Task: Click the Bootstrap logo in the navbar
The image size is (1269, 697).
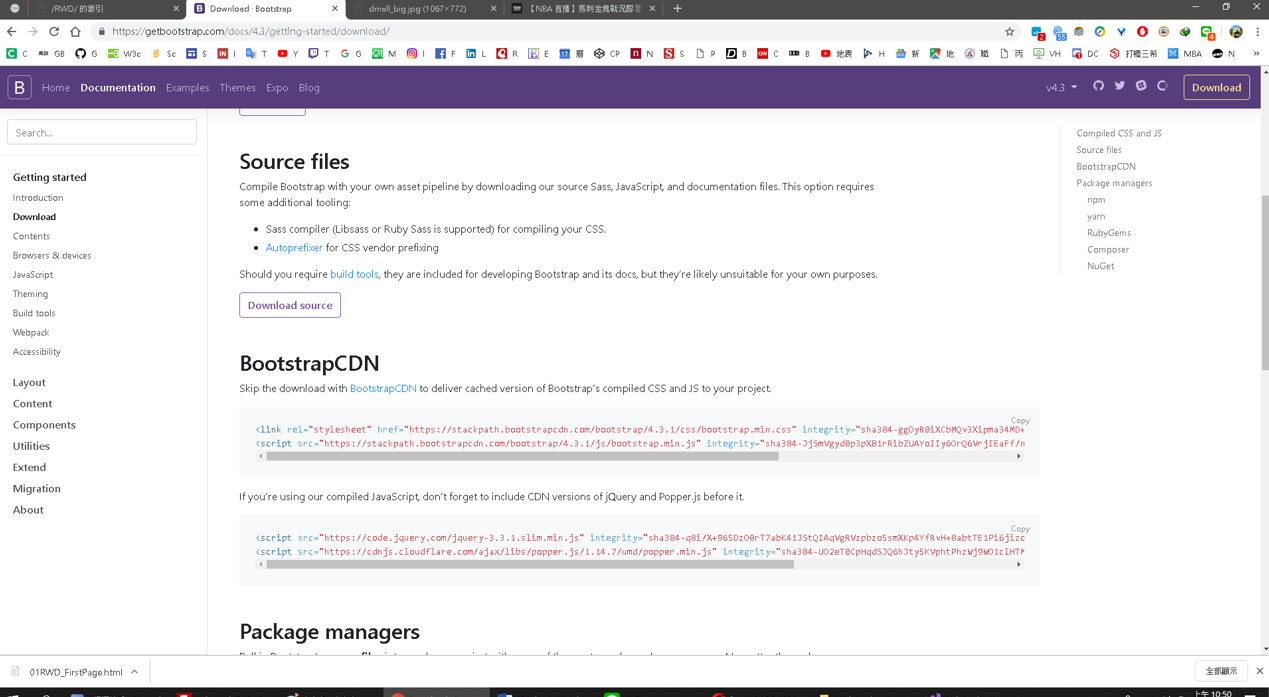Action: click(x=19, y=87)
